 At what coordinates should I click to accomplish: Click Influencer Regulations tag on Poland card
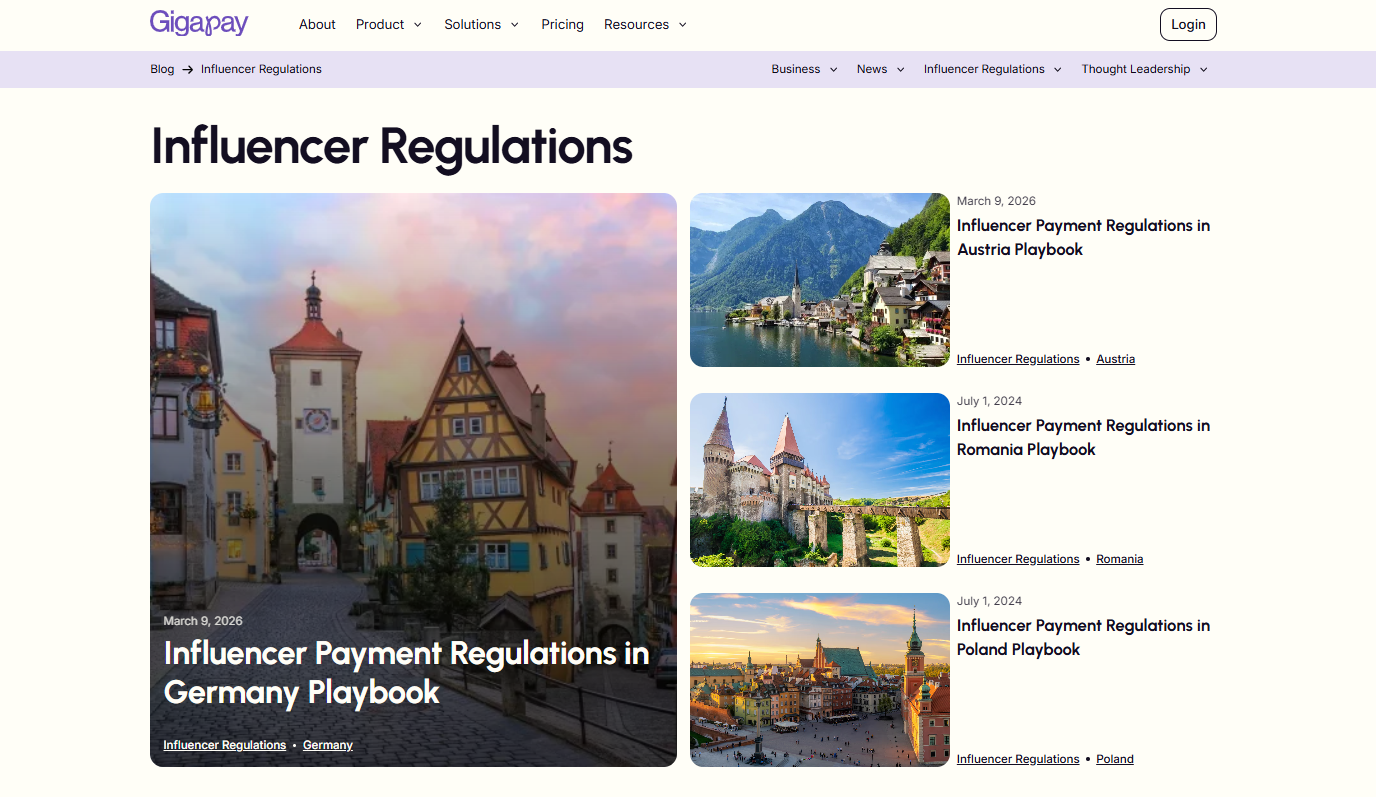1018,759
